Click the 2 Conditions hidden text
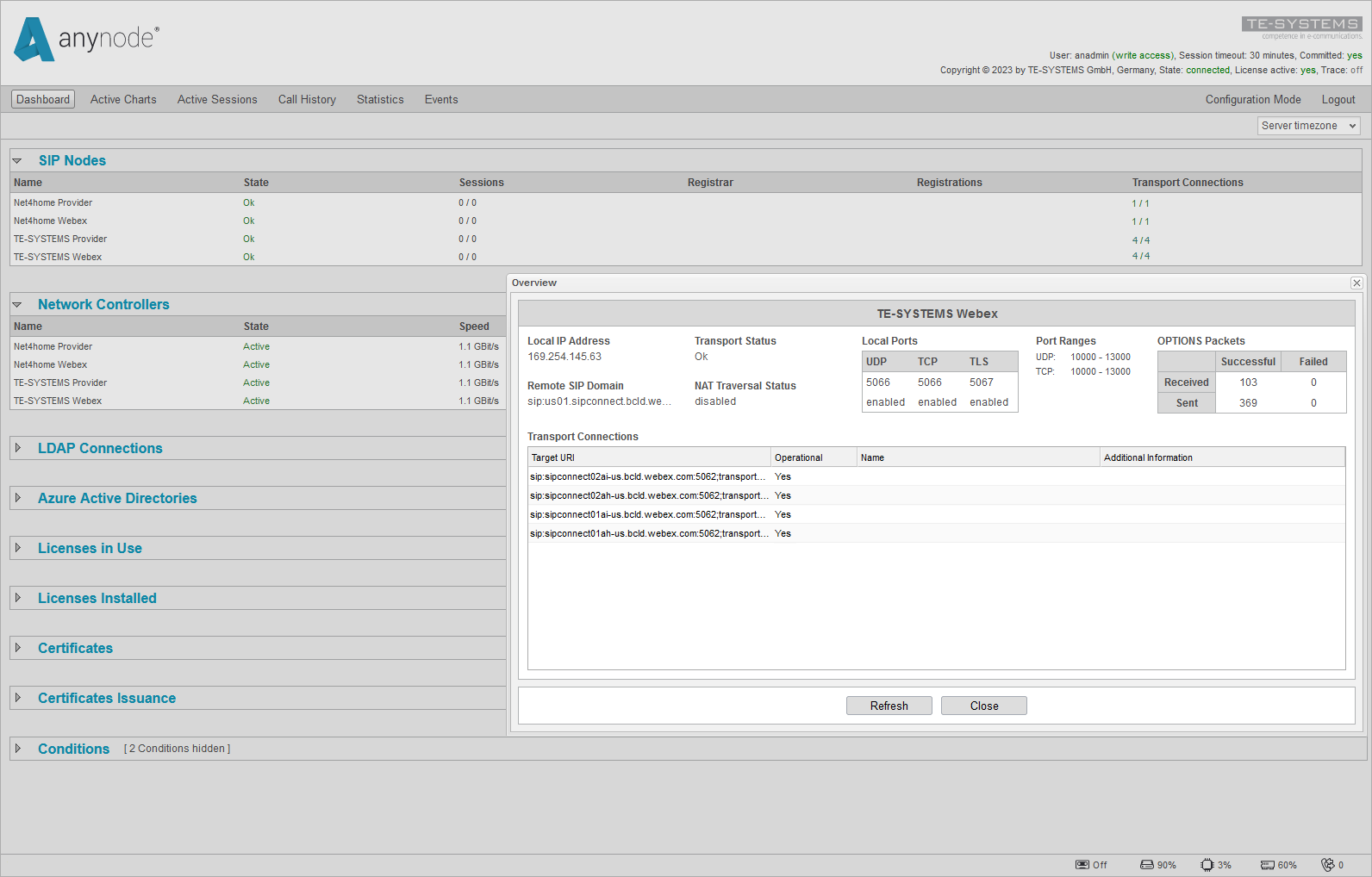 pyautogui.click(x=178, y=749)
